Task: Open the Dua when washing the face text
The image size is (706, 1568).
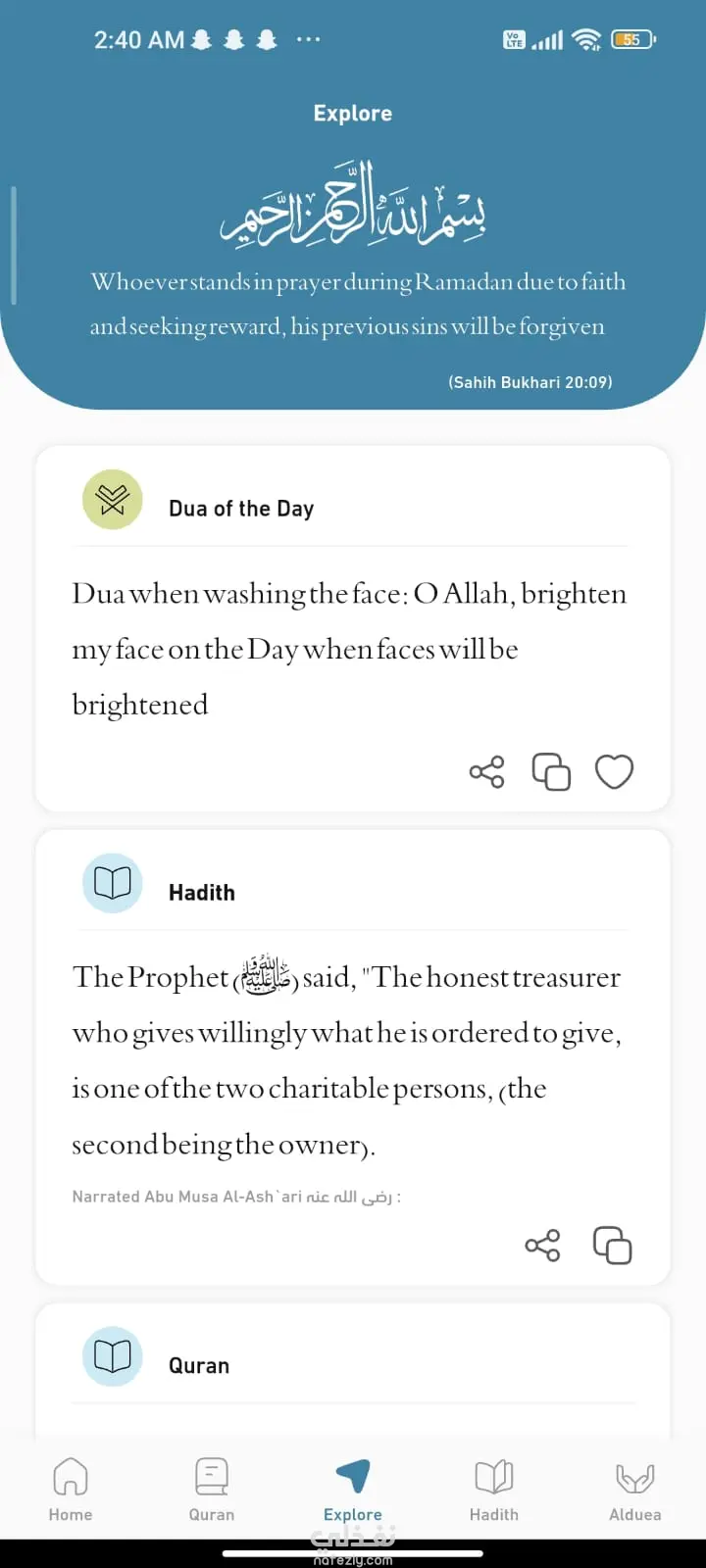Action: [x=349, y=649]
